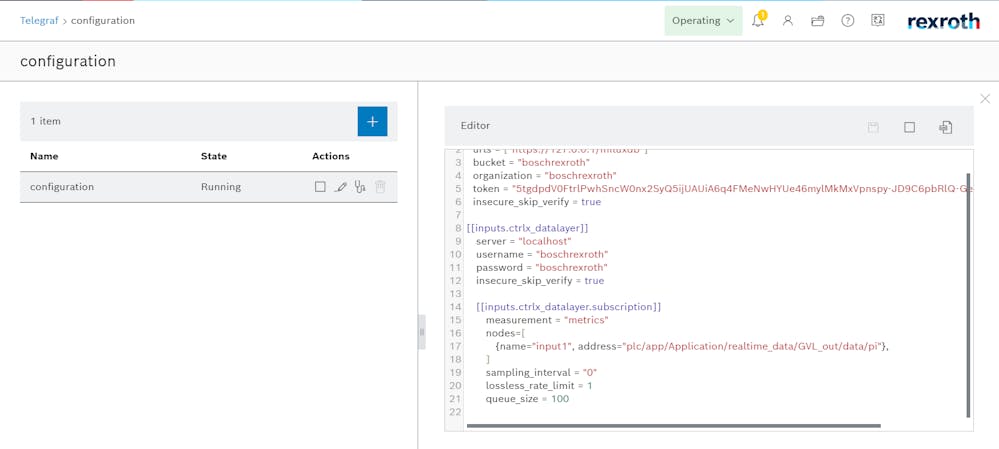
Task: Click configuration in the breadcrumb
Action: (x=103, y=20)
